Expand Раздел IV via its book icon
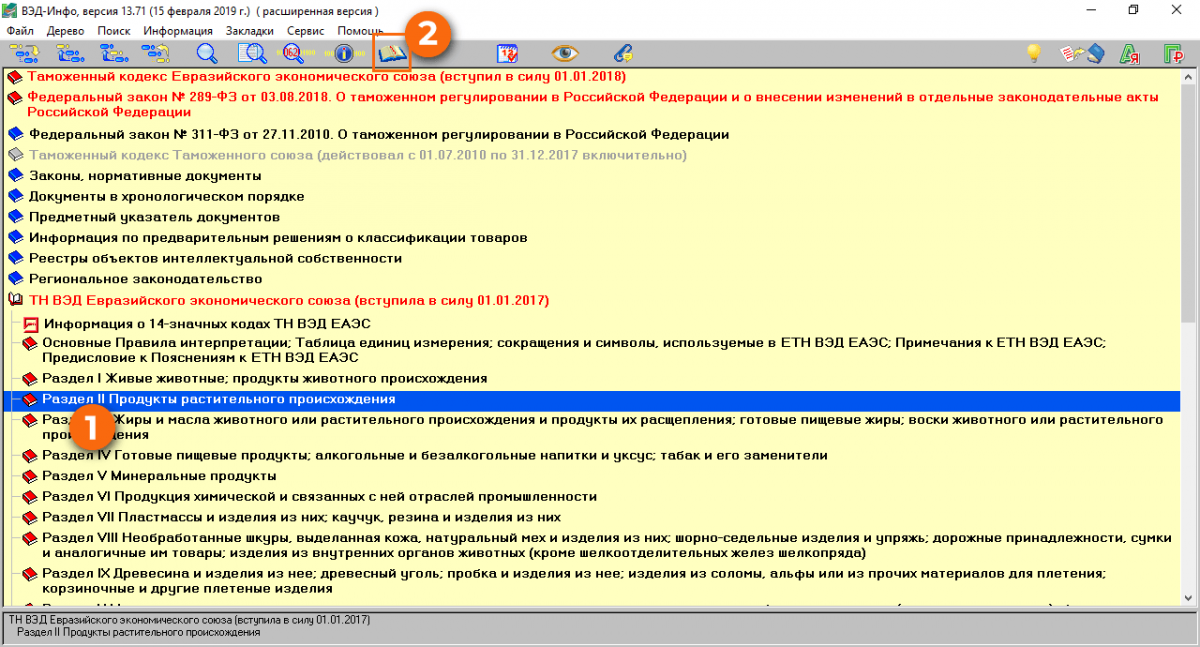1200x647 pixels. click(x=30, y=456)
